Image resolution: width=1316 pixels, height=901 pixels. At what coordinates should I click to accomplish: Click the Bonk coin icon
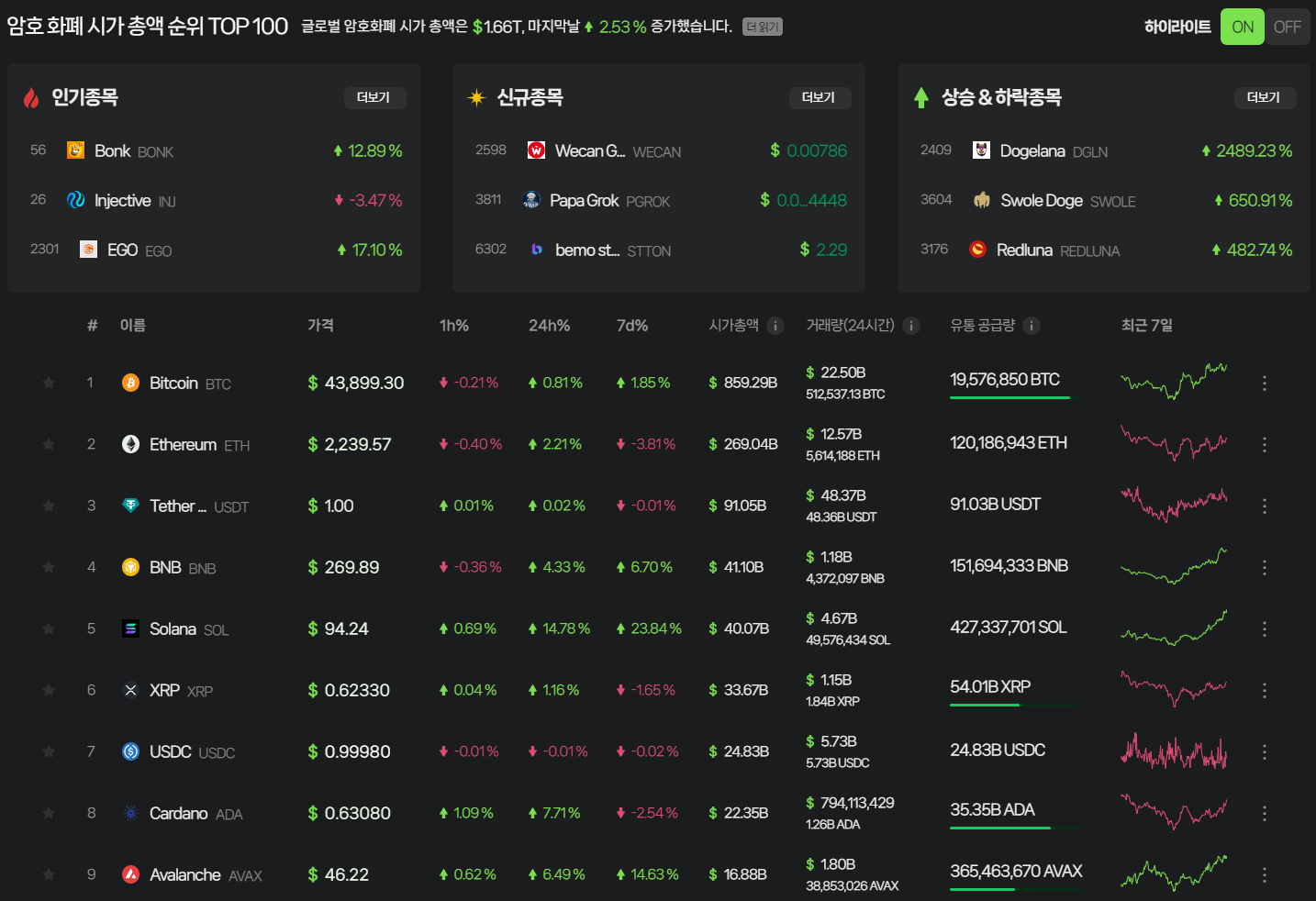point(76,150)
